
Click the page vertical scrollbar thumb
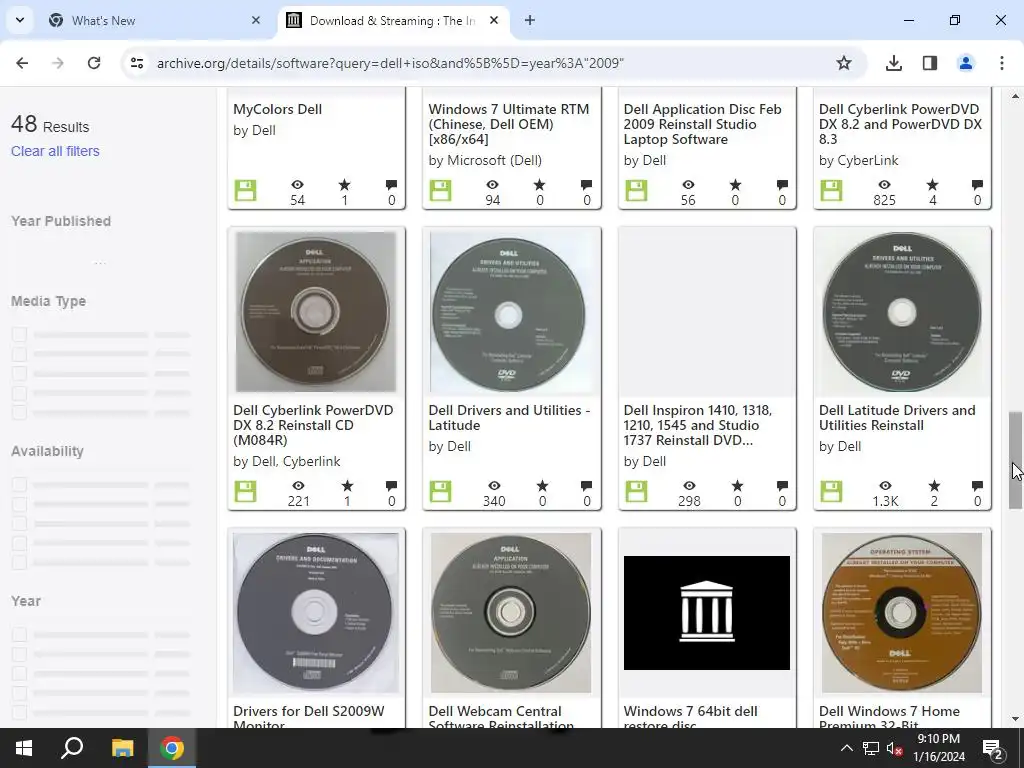pos(1015,460)
